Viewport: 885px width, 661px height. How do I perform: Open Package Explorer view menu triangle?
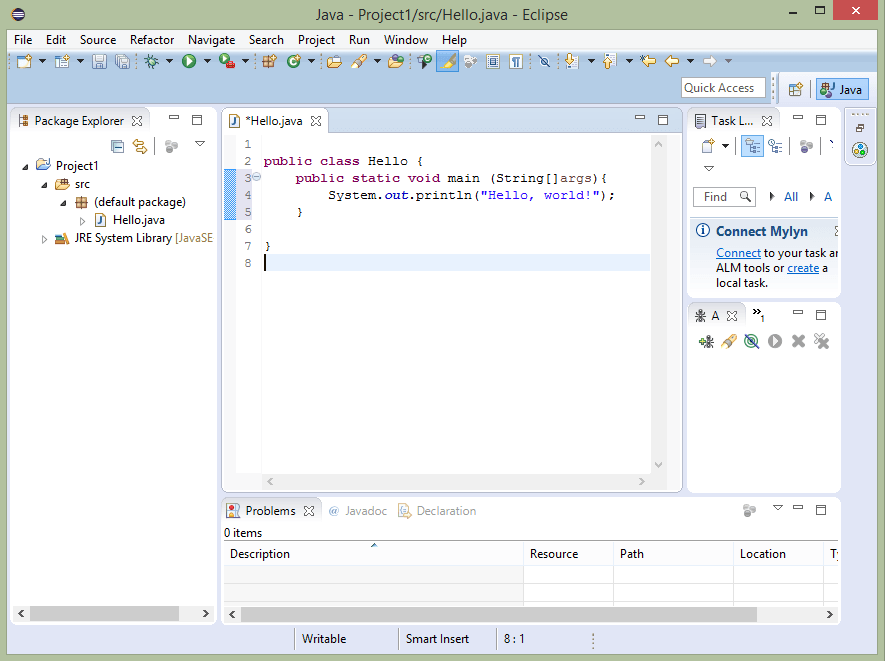[x=199, y=145]
